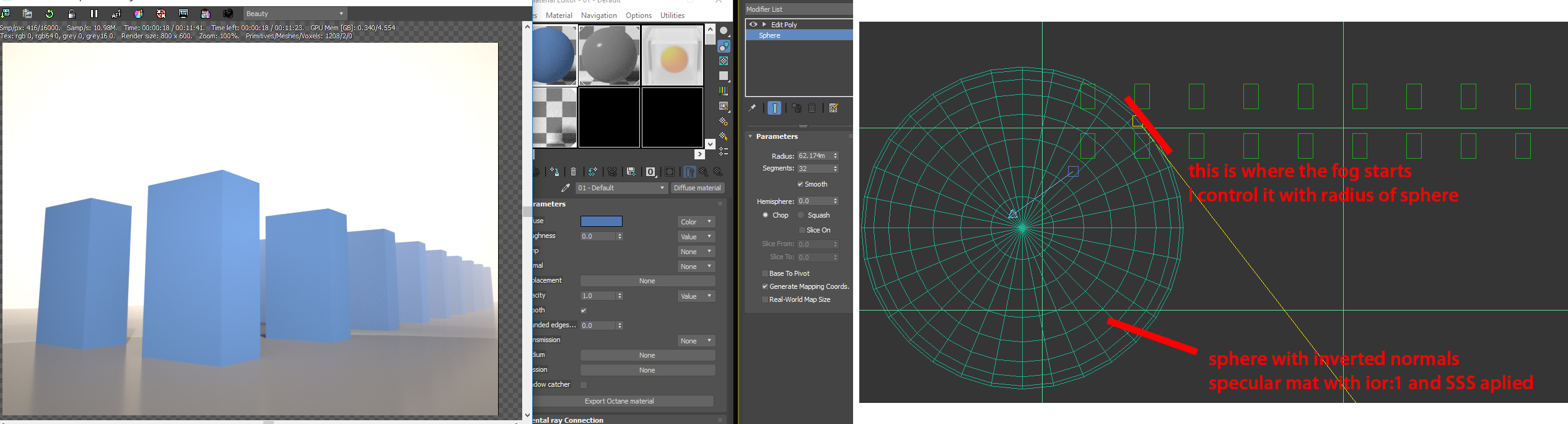Click the material picker target icon
The image size is (1568, 424).
point(161,14)
